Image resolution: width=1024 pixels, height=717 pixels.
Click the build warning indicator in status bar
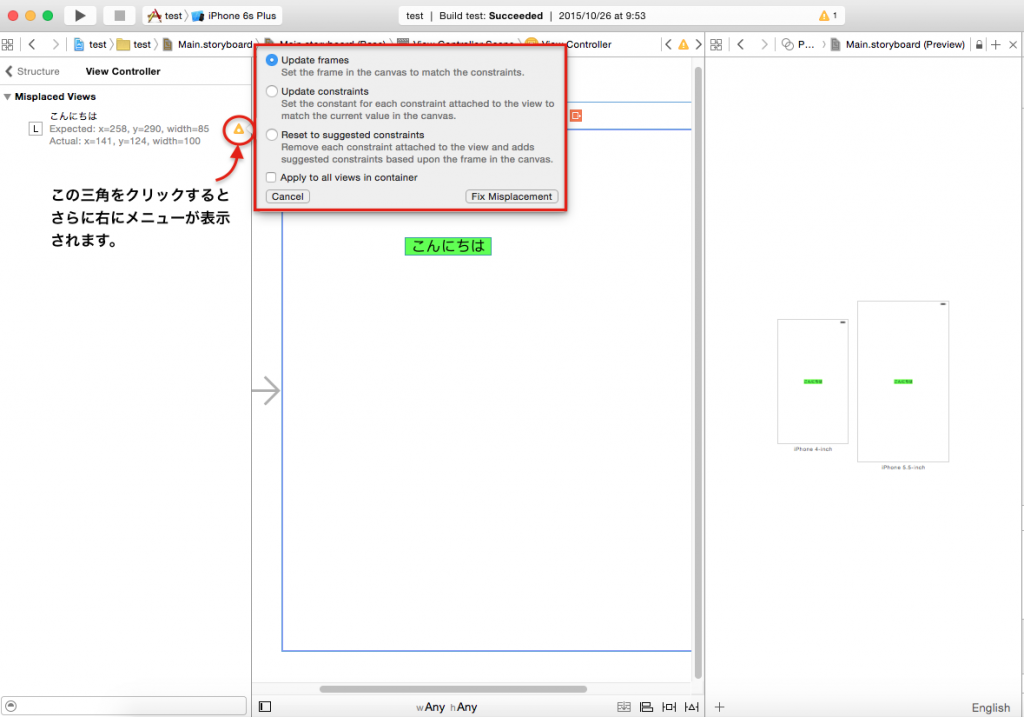coord(828,16)
